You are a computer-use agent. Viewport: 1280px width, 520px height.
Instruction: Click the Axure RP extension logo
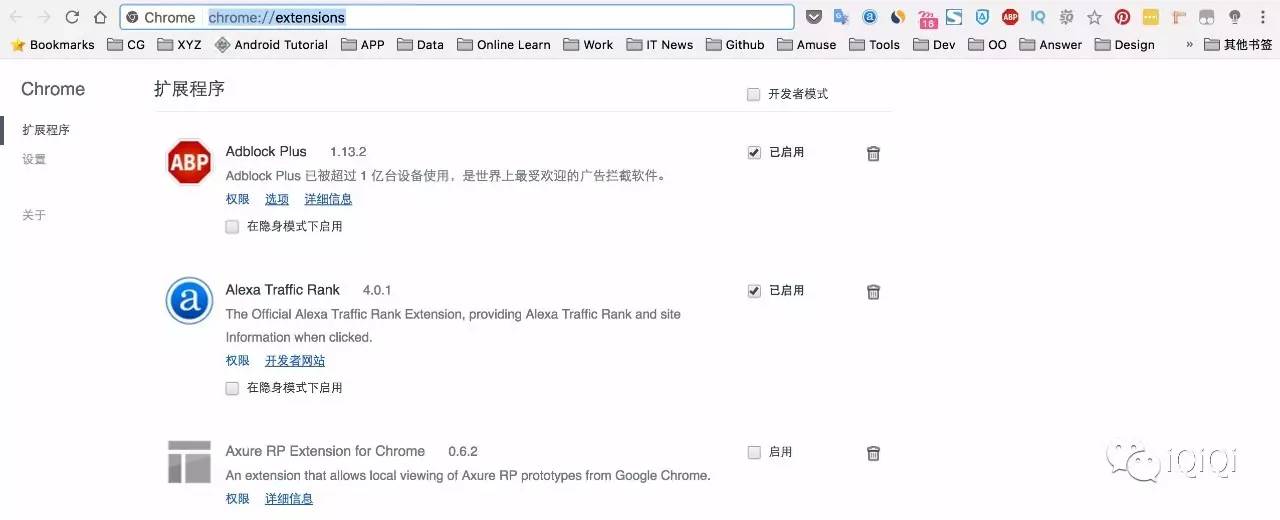pyautogui.click(x=189, y=462)
